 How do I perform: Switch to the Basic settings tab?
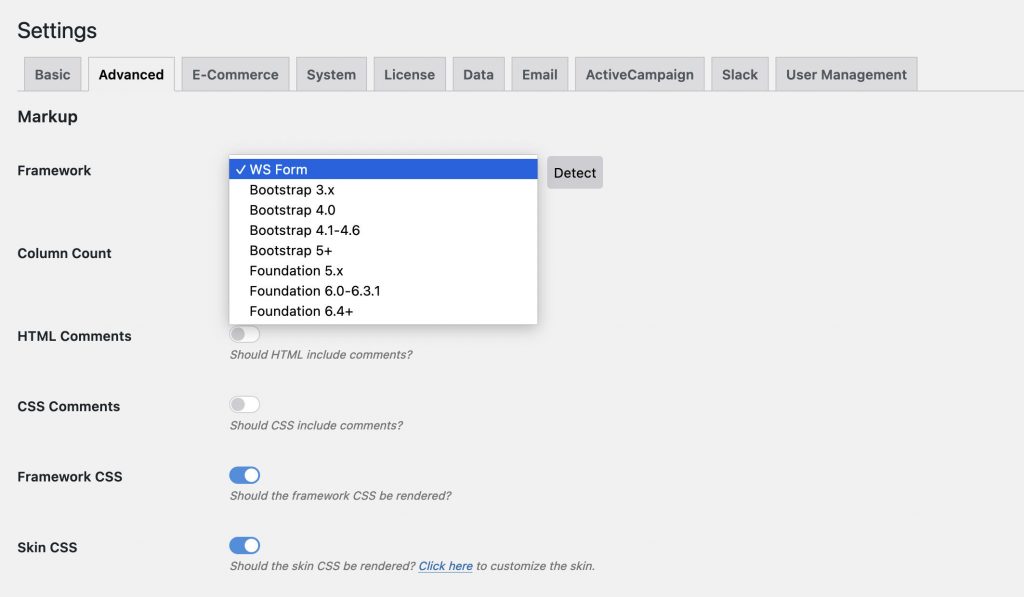51,73
